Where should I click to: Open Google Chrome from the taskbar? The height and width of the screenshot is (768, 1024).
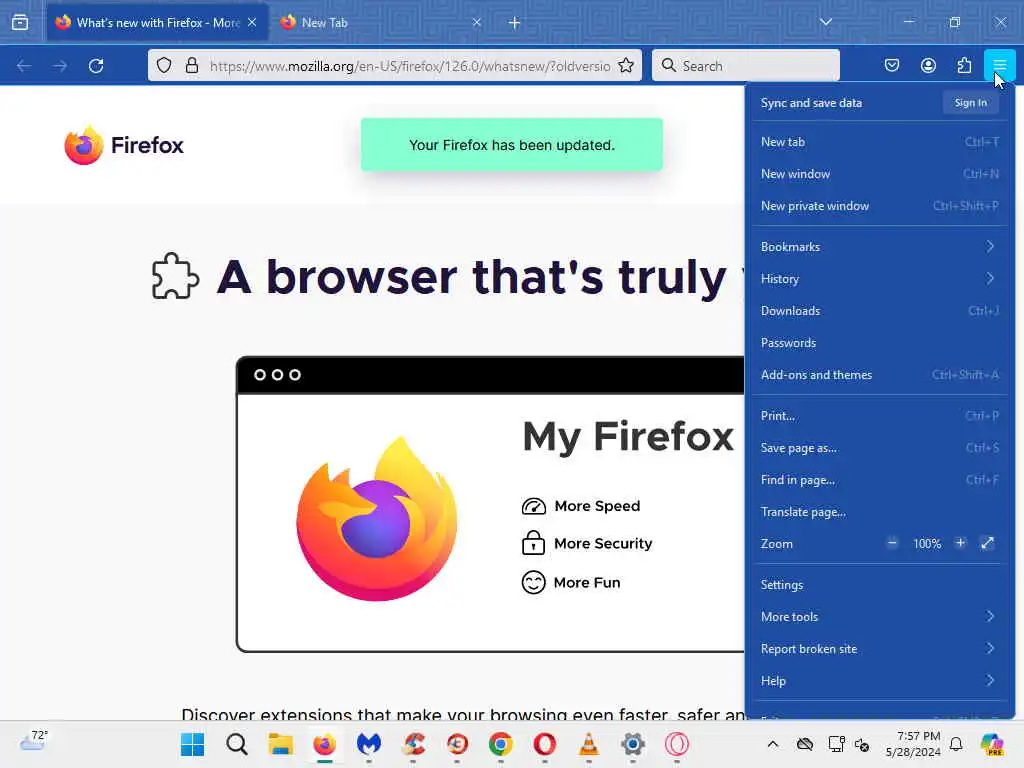(501, 744)
